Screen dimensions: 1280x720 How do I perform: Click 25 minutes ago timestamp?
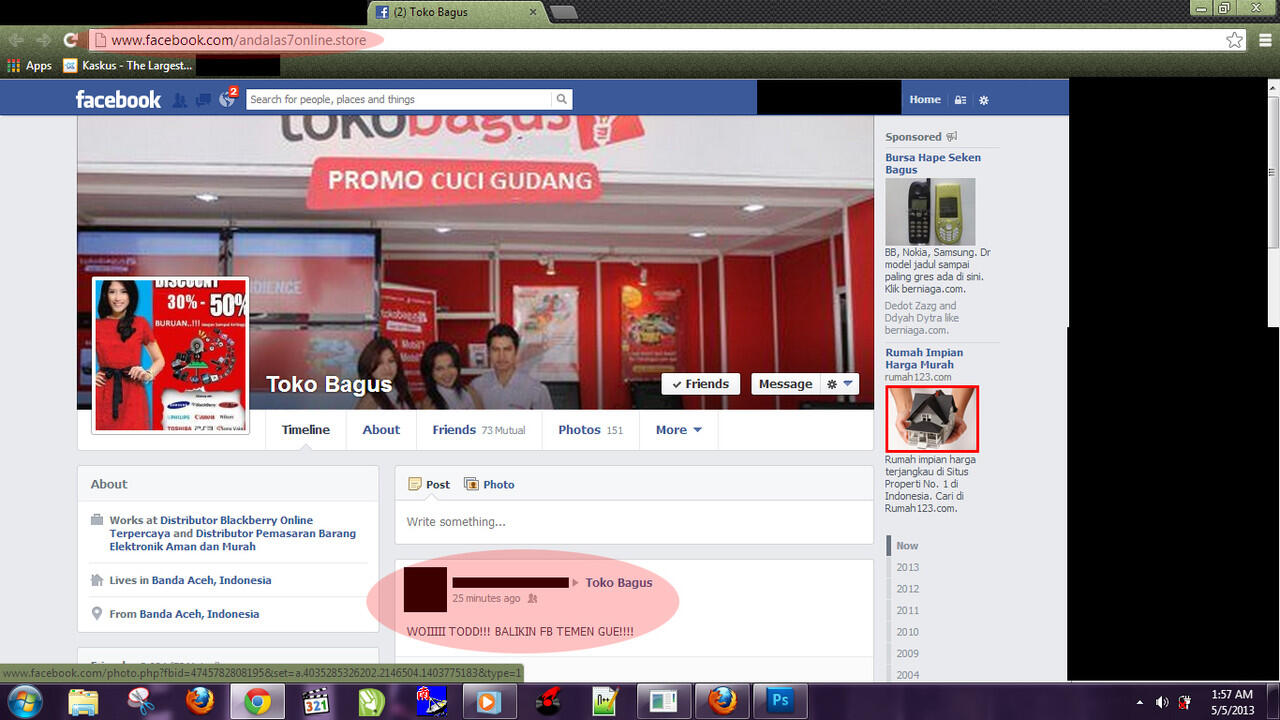pyautogui.click(x=486, y=598)
